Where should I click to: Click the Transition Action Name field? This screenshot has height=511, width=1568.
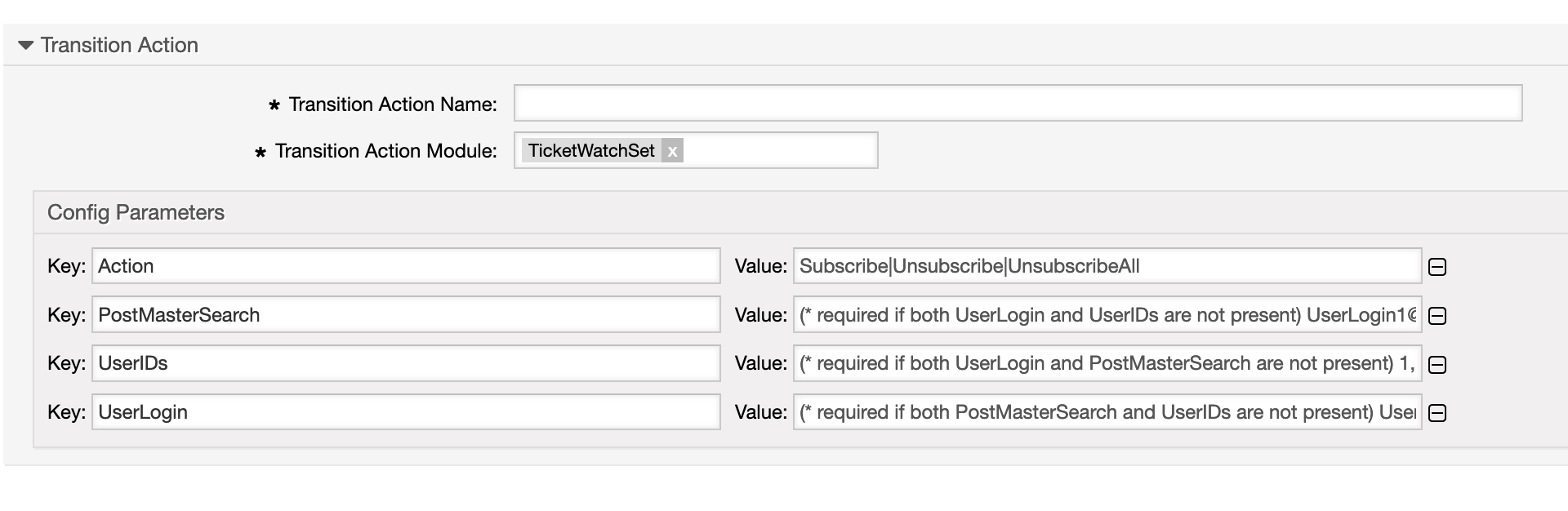[1018, 104]
